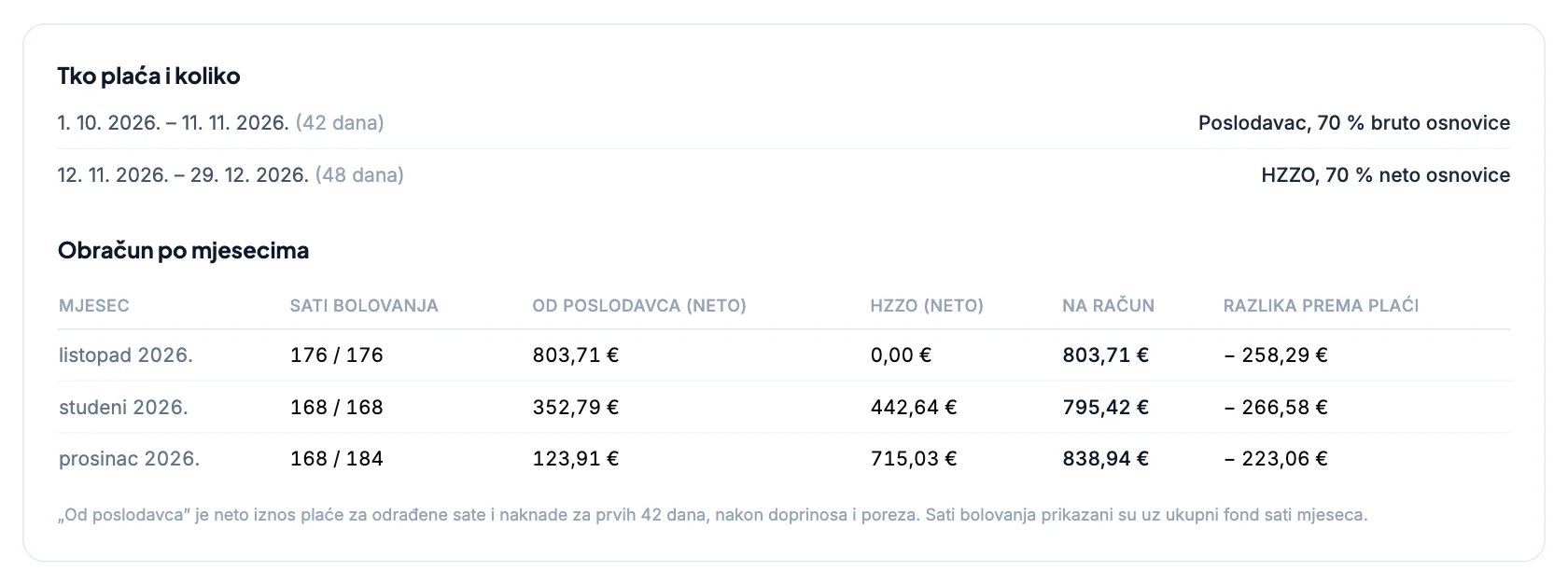
Task: Select the 12. 11. 2026. – 29. 12. 2026. period row
Action: [784, 175]
